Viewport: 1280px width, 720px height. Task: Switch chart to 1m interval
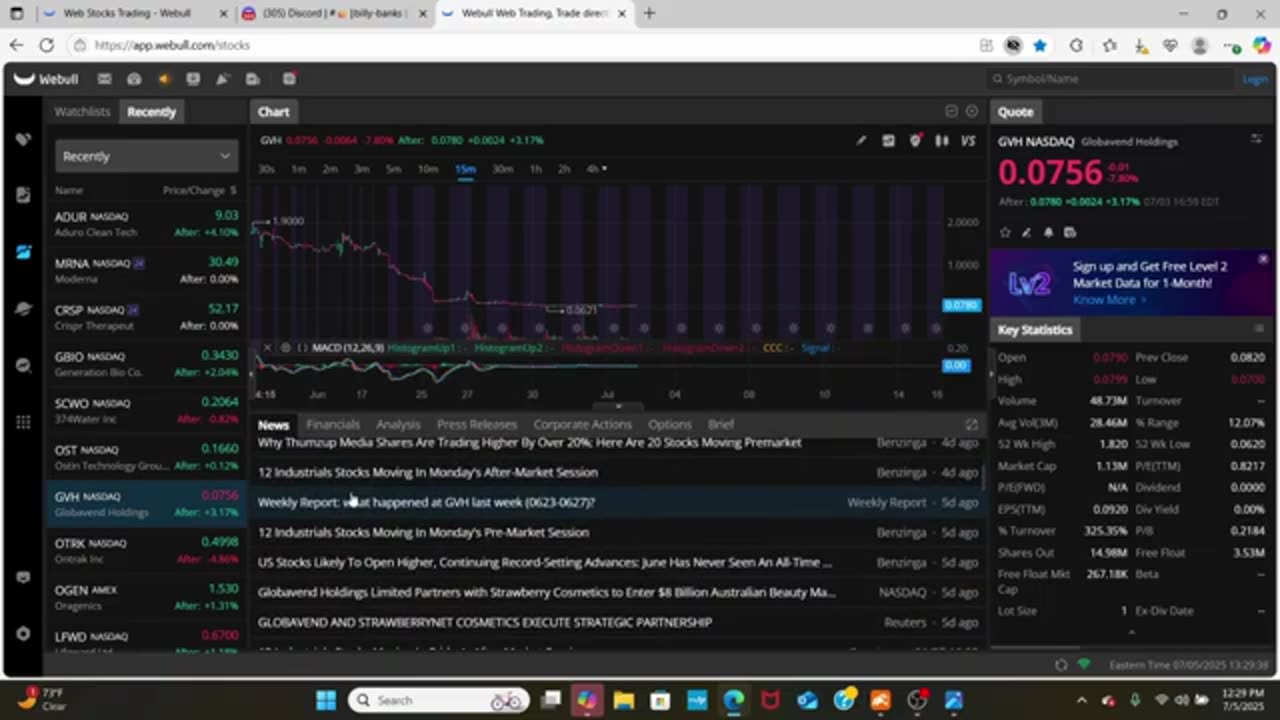(298, 169)
